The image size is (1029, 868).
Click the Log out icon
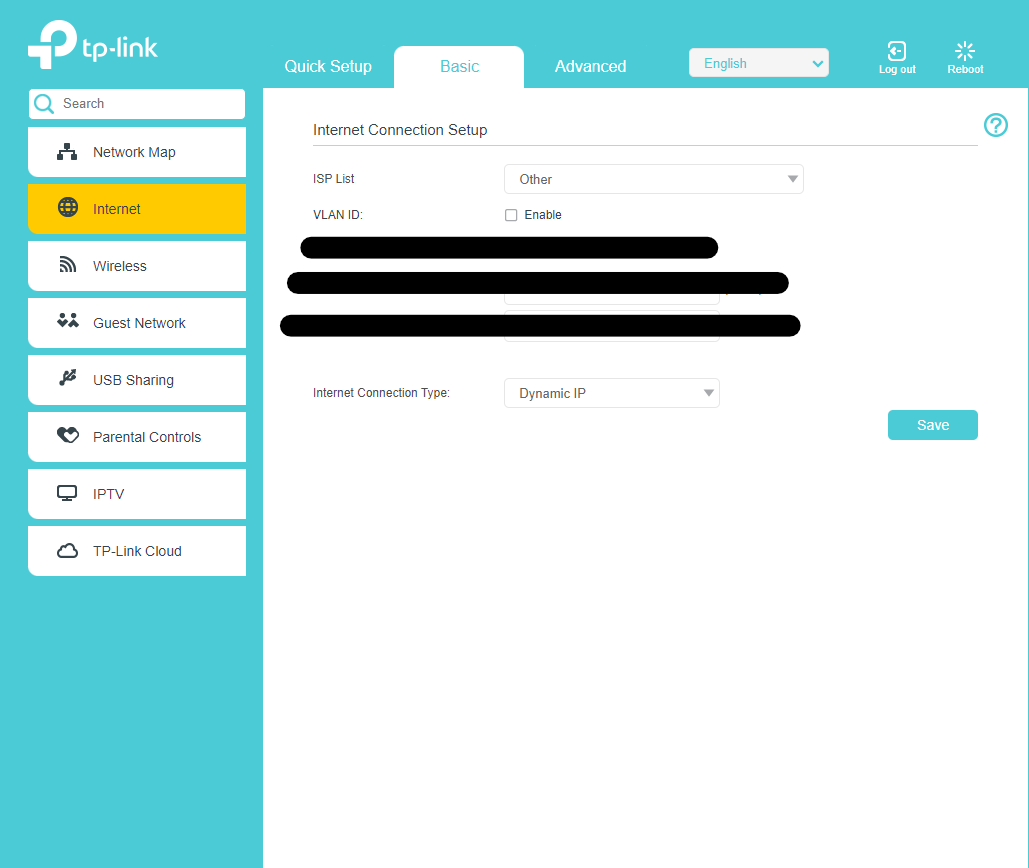coord(896,51)
